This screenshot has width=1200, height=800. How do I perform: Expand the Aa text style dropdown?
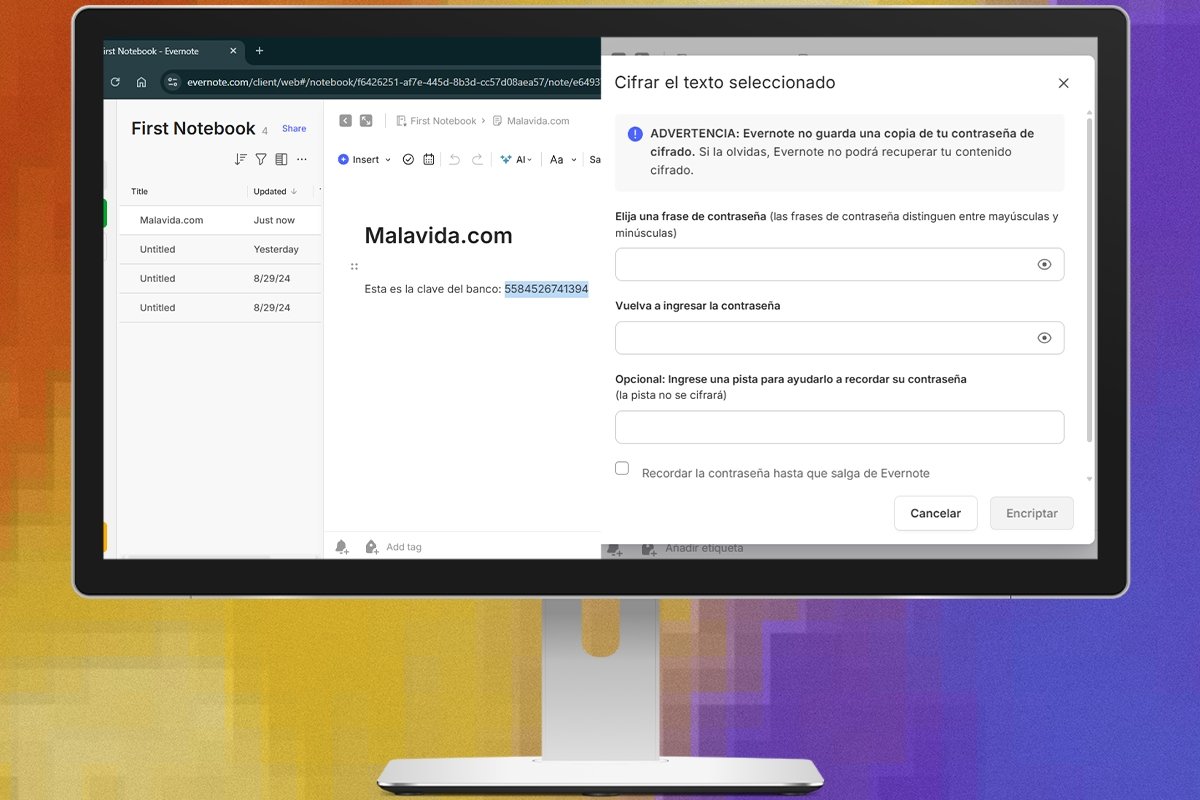click(x=563, y=159)
